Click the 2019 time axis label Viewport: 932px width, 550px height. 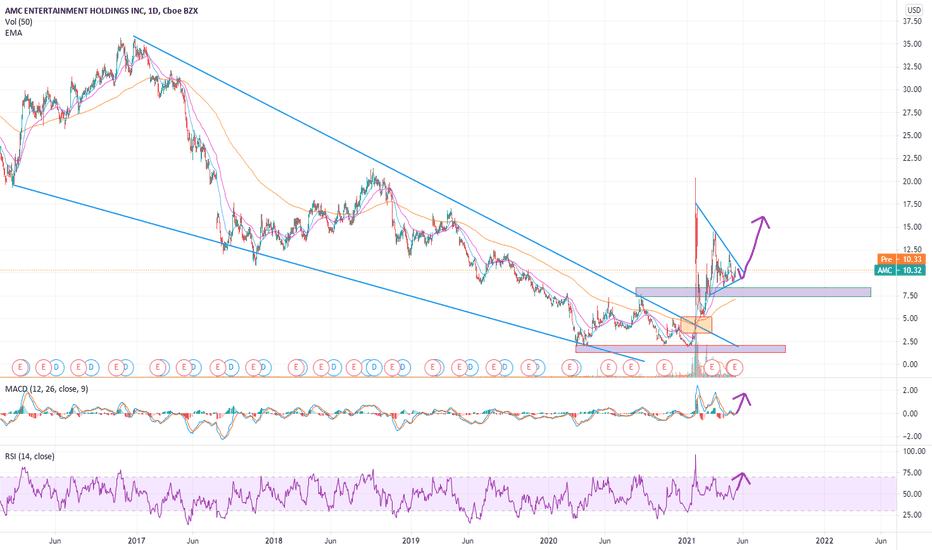point(411,540)
